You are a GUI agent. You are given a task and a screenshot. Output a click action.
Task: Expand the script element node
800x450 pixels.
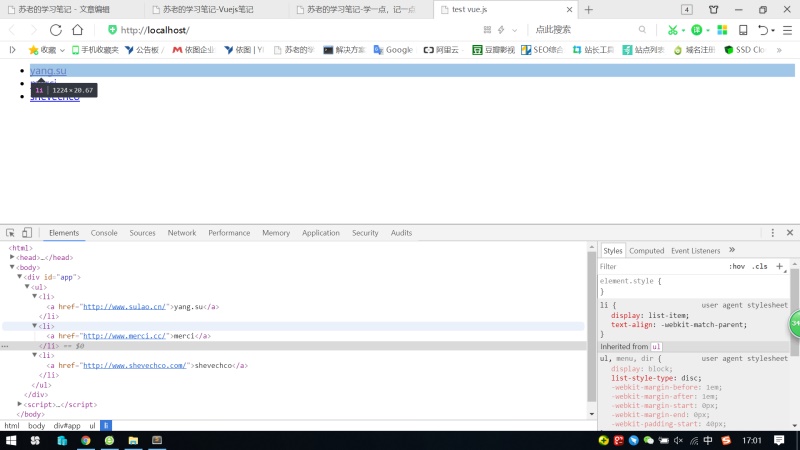point(20,404)
